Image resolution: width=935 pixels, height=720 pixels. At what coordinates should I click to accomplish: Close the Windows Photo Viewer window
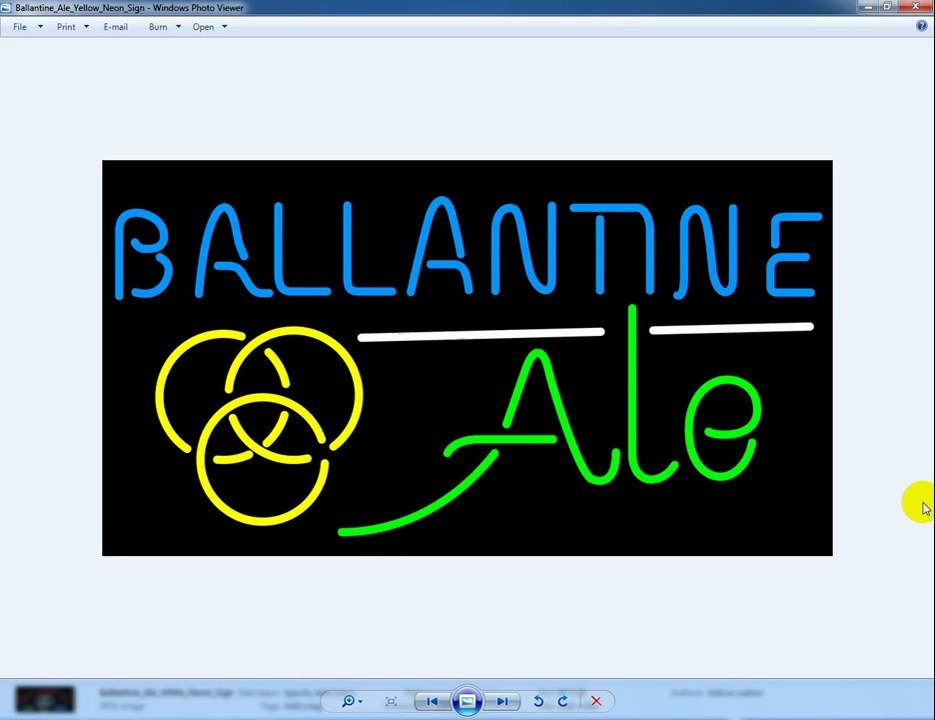click(x=915, y=7)
